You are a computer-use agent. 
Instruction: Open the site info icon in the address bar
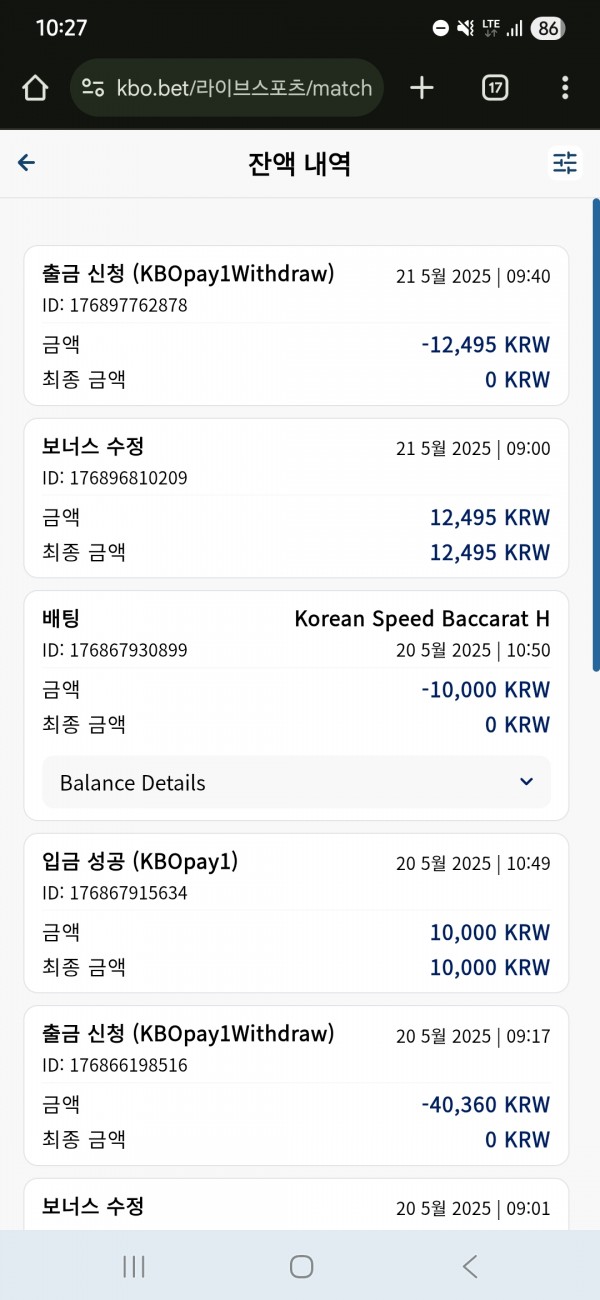93,88
